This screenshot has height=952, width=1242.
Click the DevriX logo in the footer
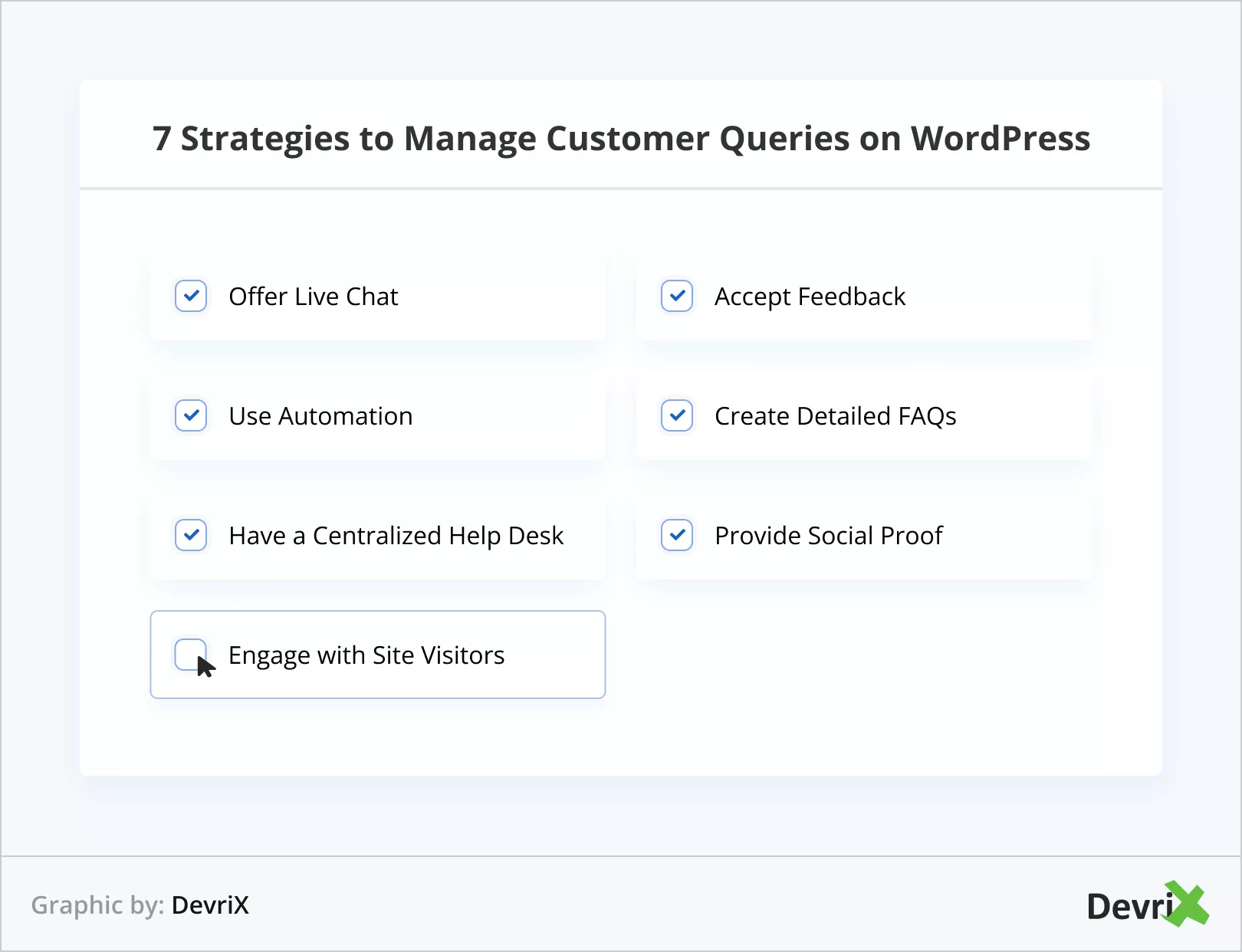[1147, 905]
